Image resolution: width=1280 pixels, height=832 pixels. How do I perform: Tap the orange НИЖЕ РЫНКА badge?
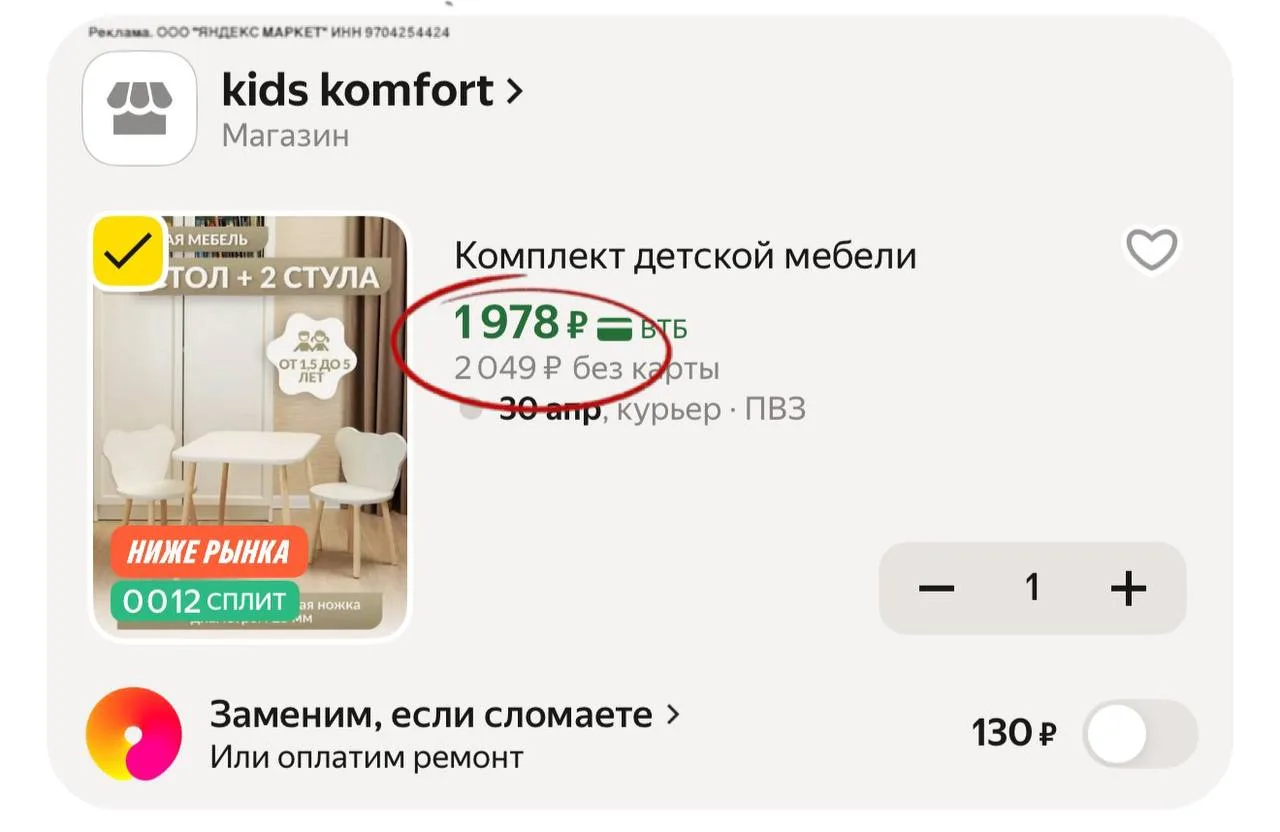208,551
